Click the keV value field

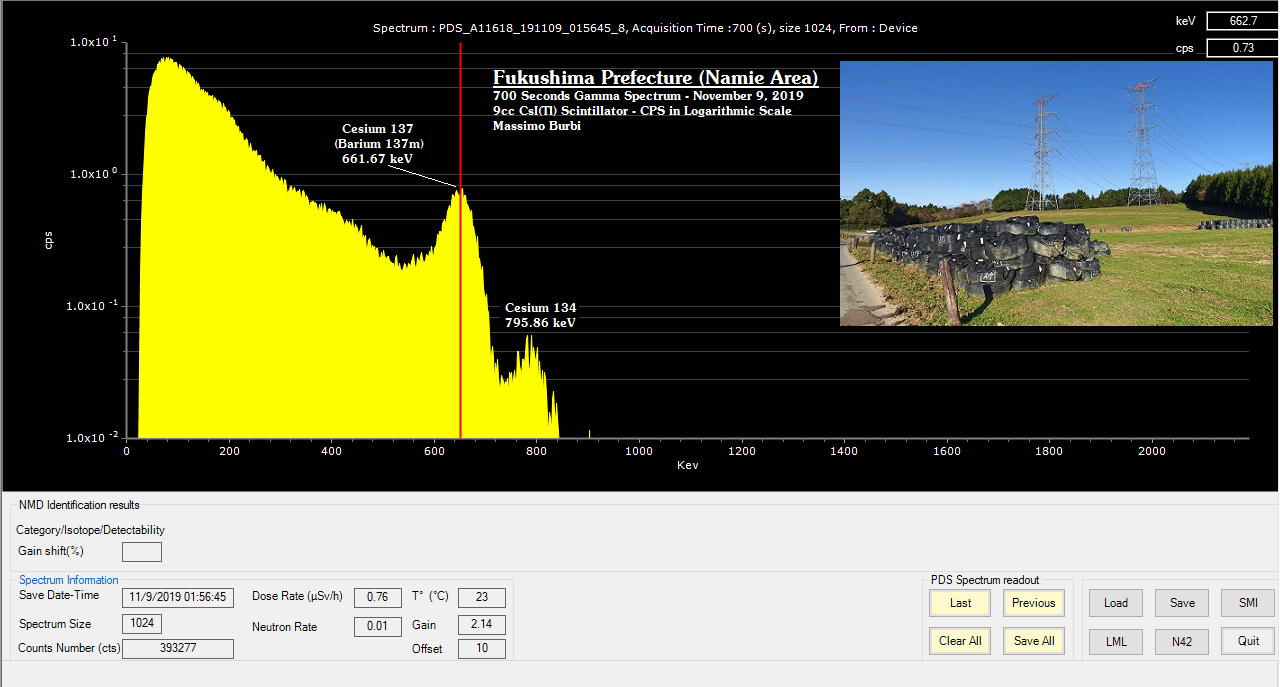[x=1242, y=21]
